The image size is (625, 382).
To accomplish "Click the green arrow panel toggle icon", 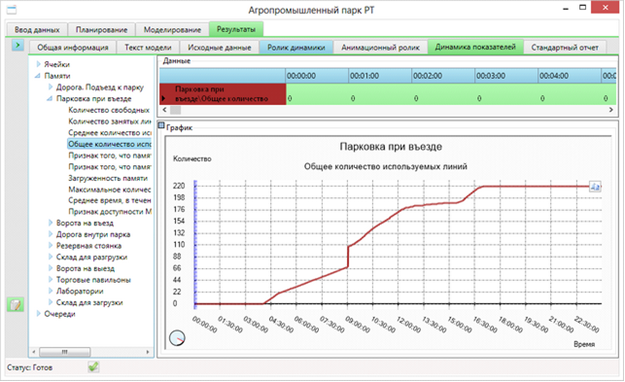I will pos(18,45).
